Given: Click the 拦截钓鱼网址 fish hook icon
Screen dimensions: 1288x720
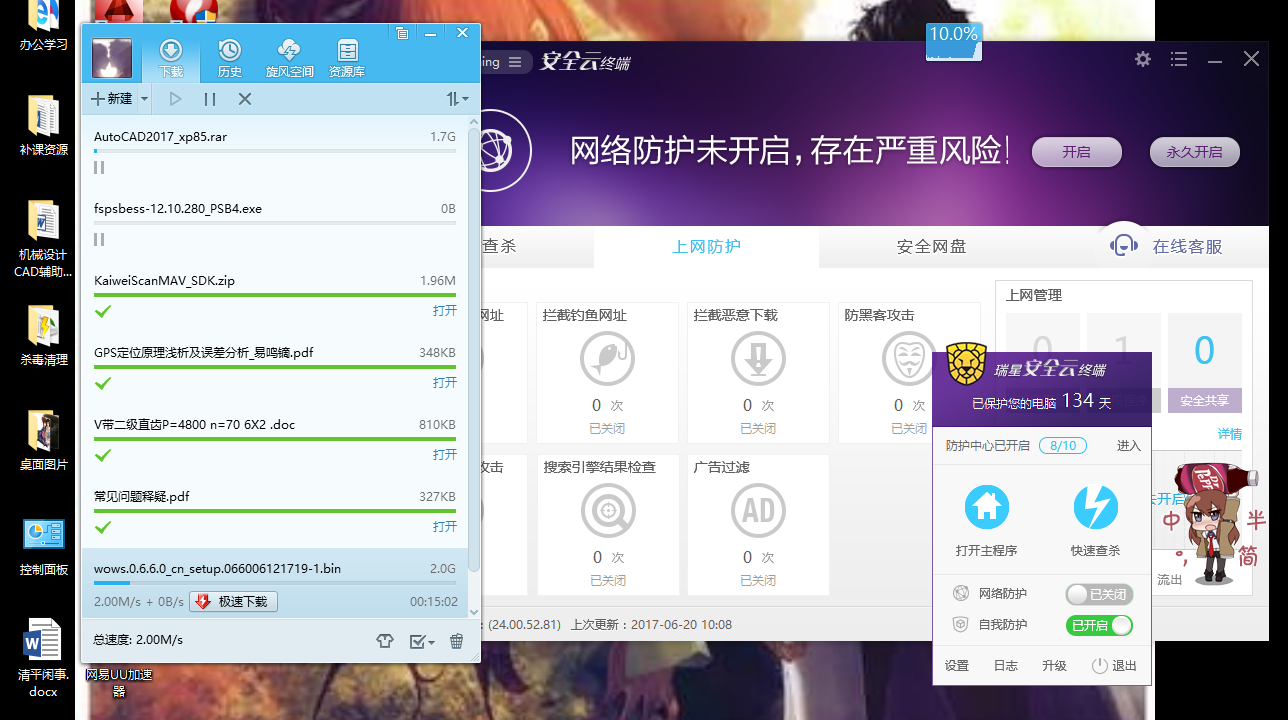Looking at the screenshot, I should [x=606, y=358].
